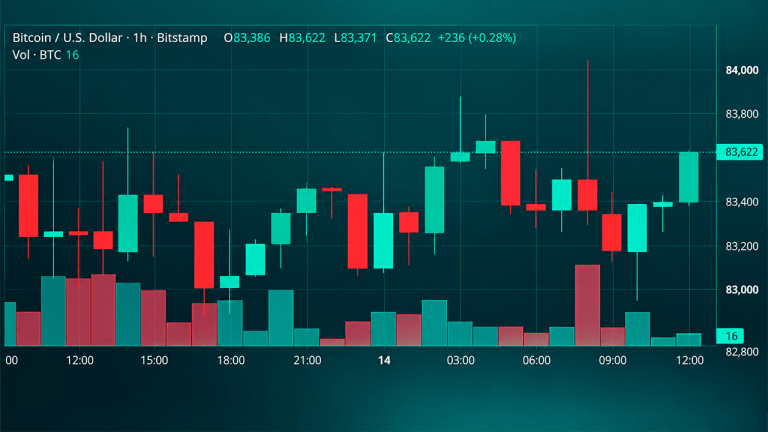Click the +236 (+0.28%) change text

tap(477, 38)
